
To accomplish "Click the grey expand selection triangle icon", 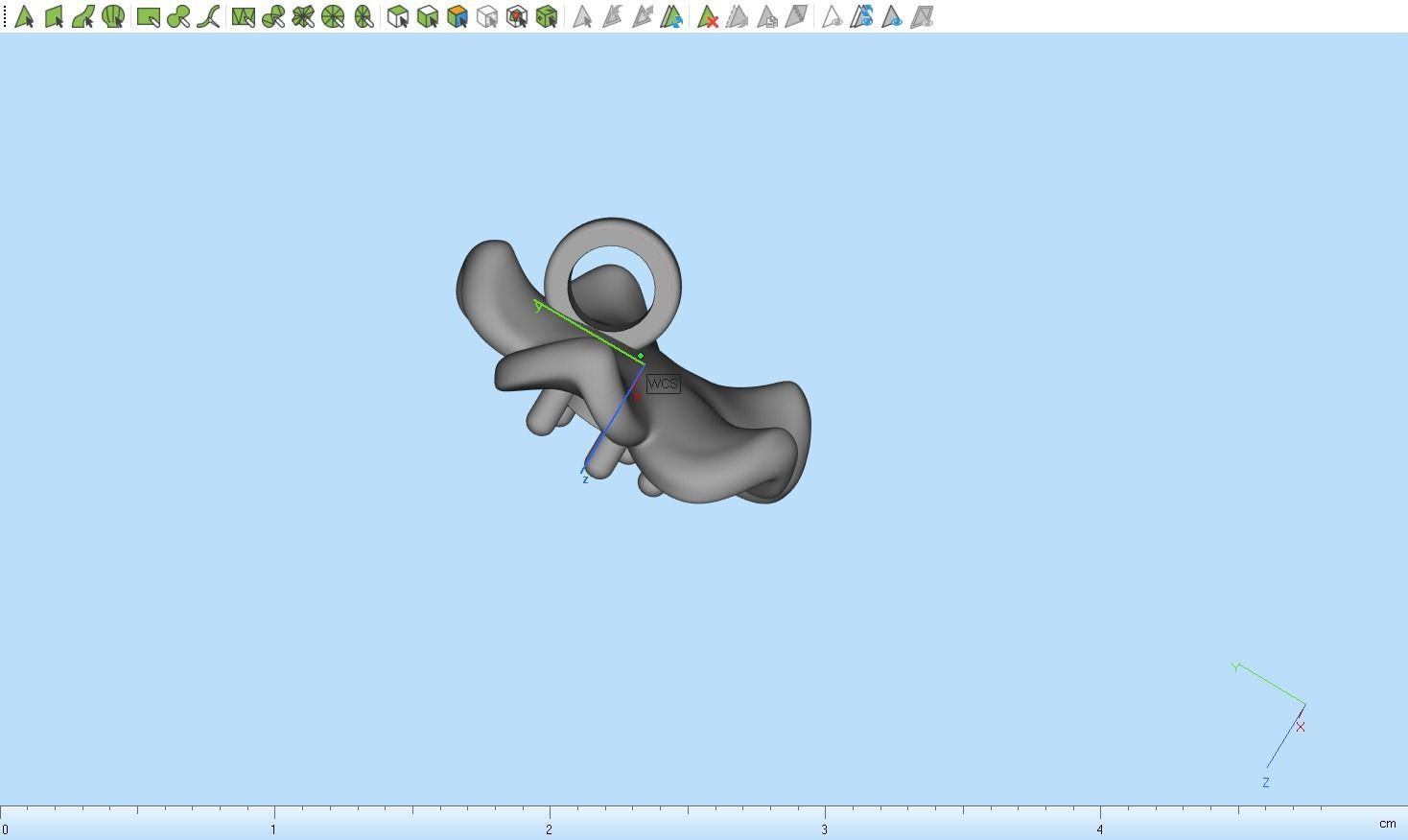I will tap(642, 16).
